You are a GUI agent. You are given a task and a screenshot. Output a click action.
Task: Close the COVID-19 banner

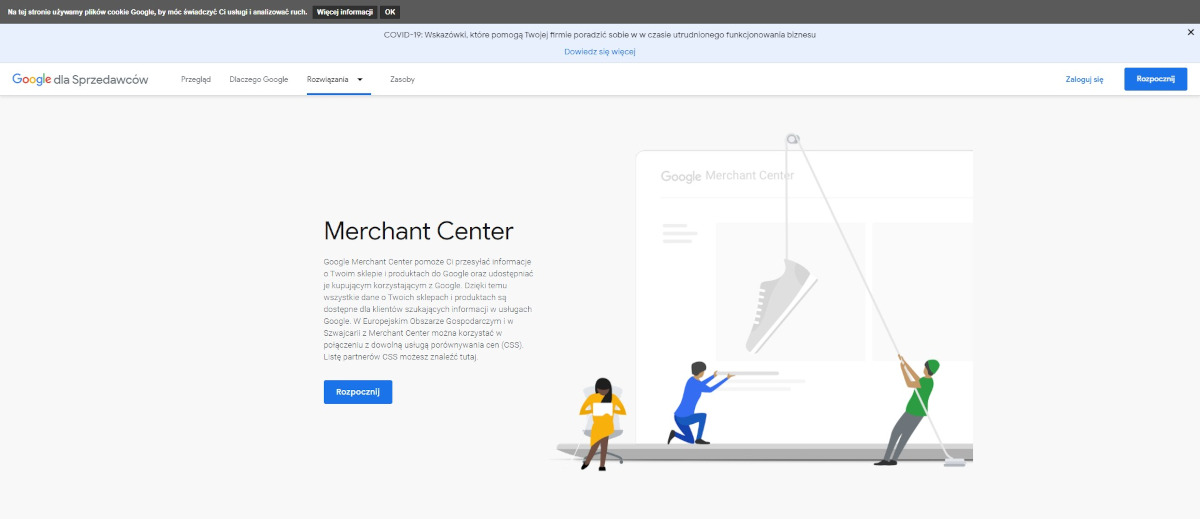(1190, 32)
